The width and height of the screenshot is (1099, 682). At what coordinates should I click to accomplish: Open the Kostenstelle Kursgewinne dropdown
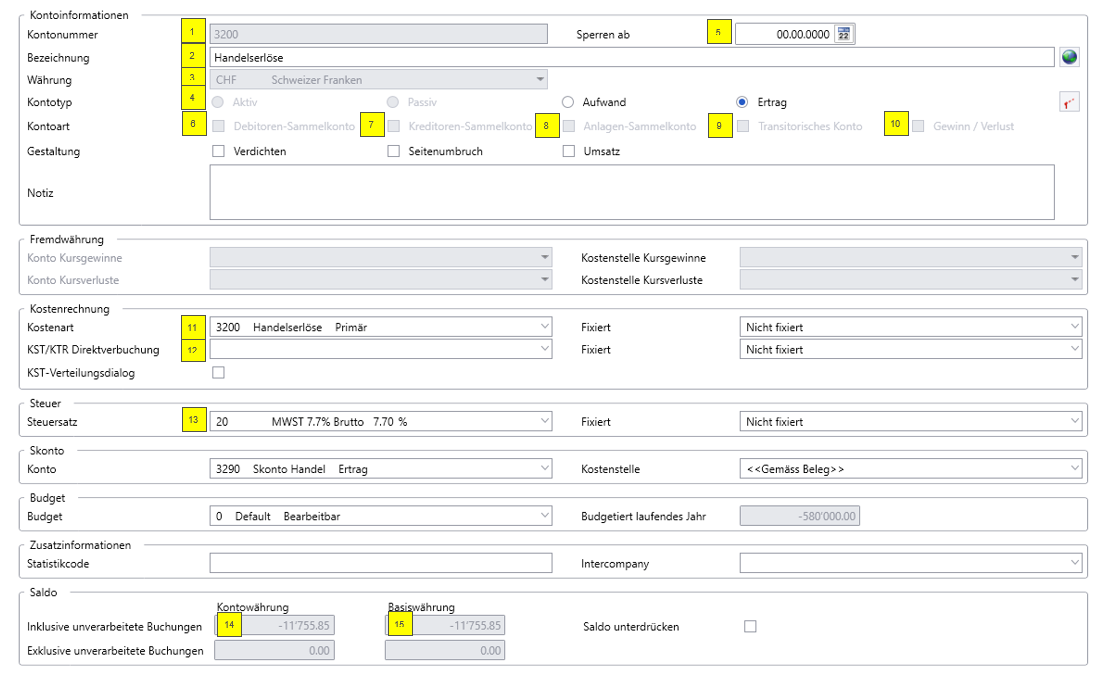(911, 257)
